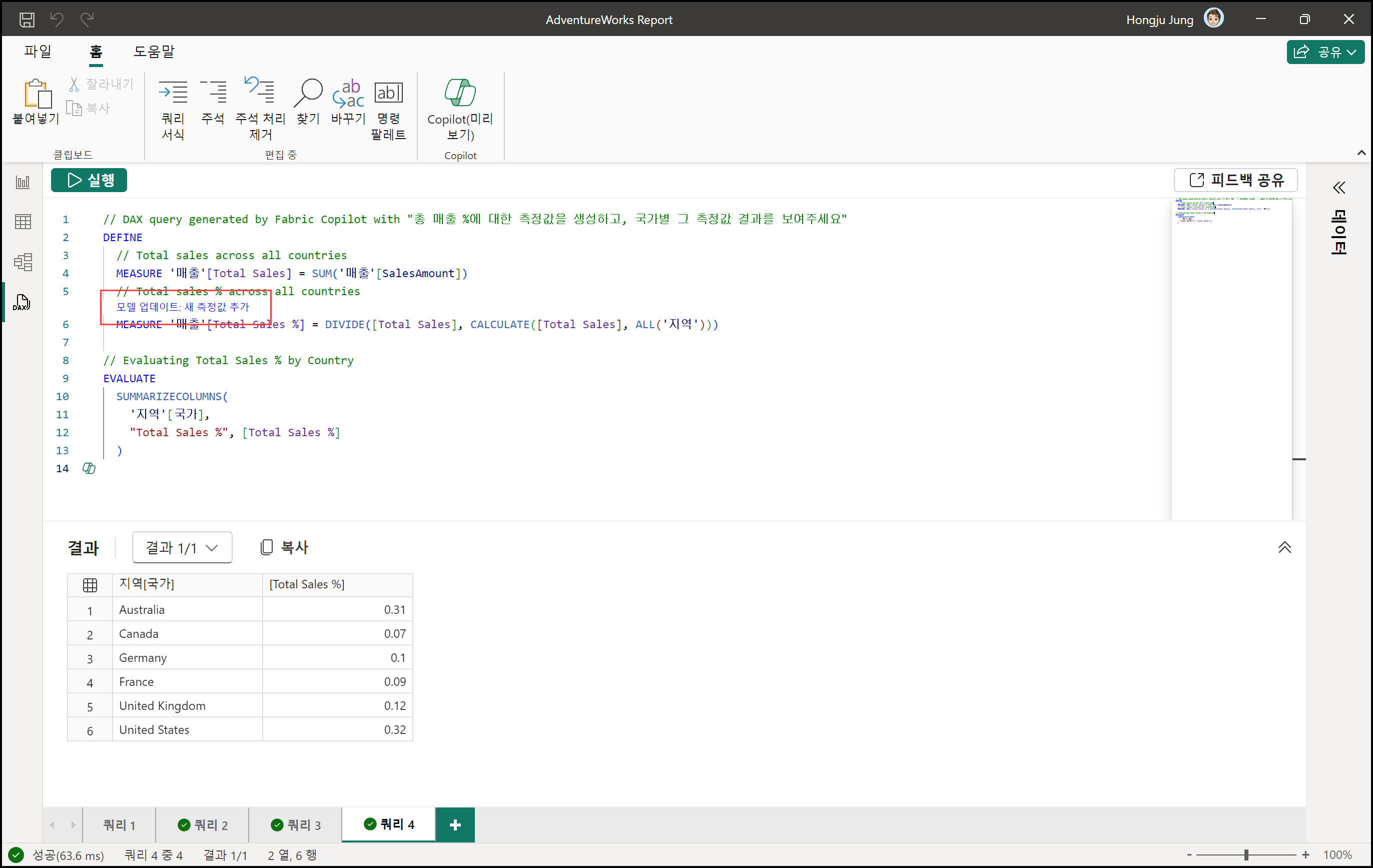This screenshot has height=868, width=1373.
Task: Add a new query tab with plus button
Action: click(454, 824)
